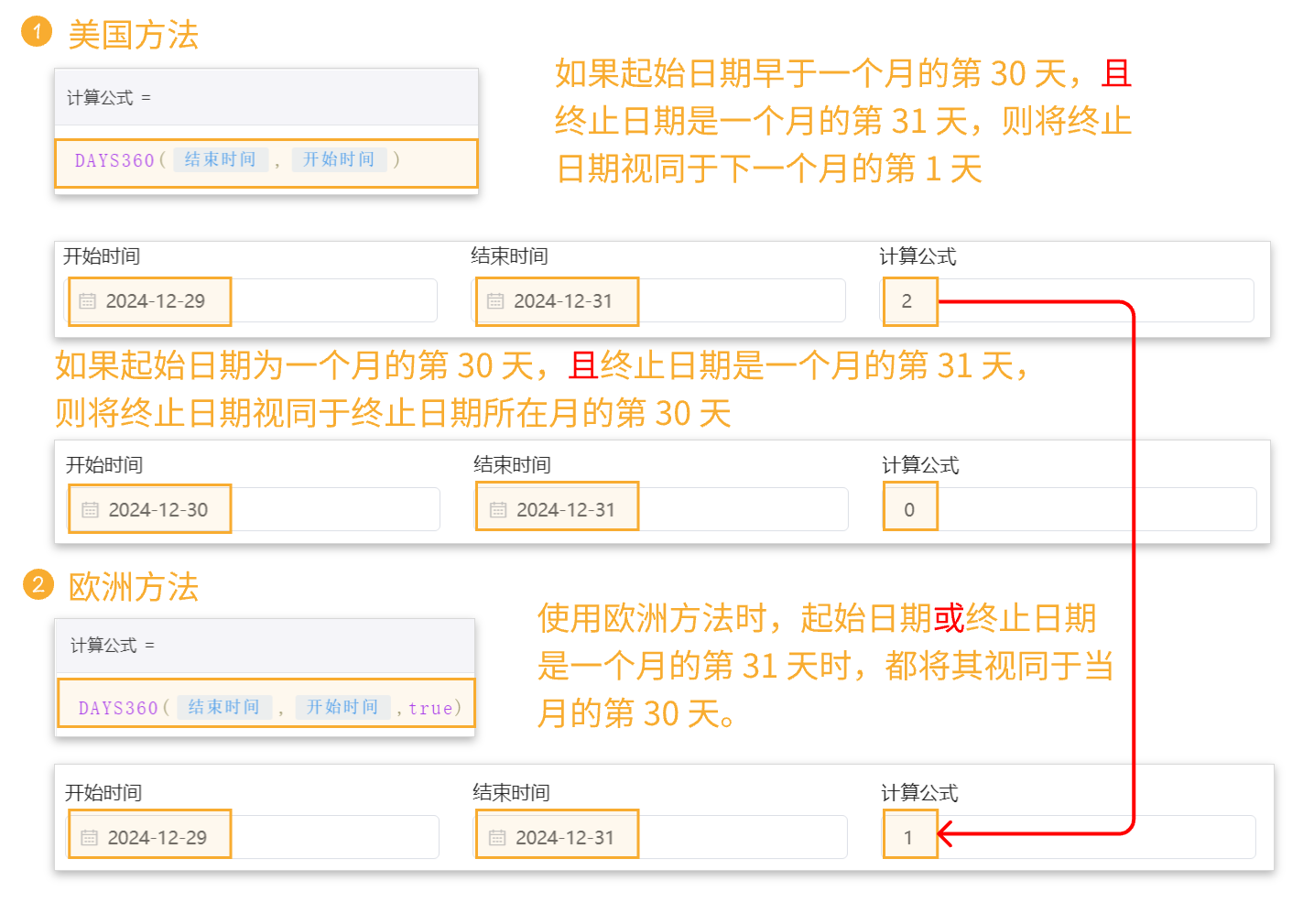Viewport: 1314px width, 924px height.
Task: Click the 计算公式 = header above 美国方法 formula
Action: point(109,98)
